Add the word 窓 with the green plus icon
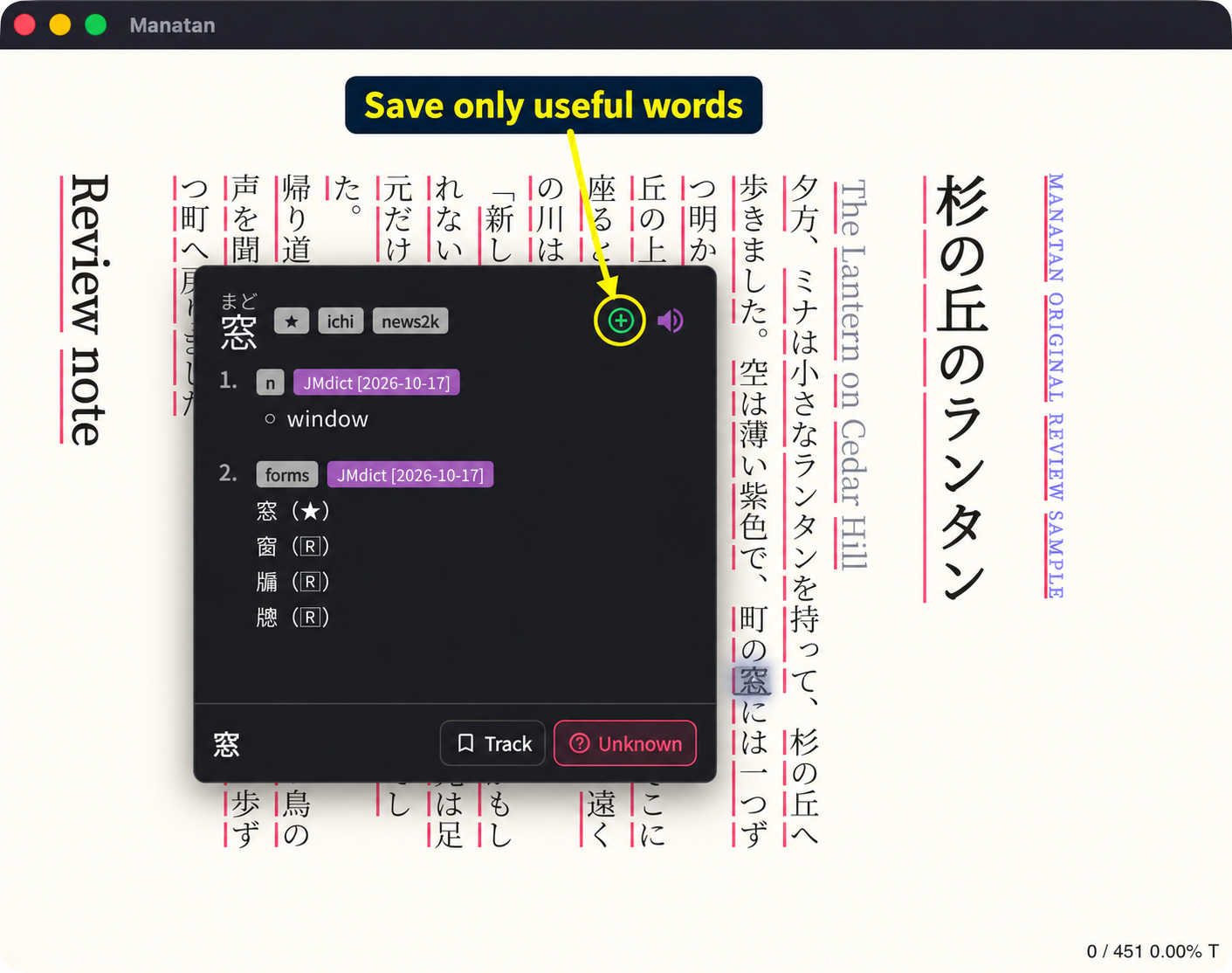The image size is (1232, 973). pos(621,321)
